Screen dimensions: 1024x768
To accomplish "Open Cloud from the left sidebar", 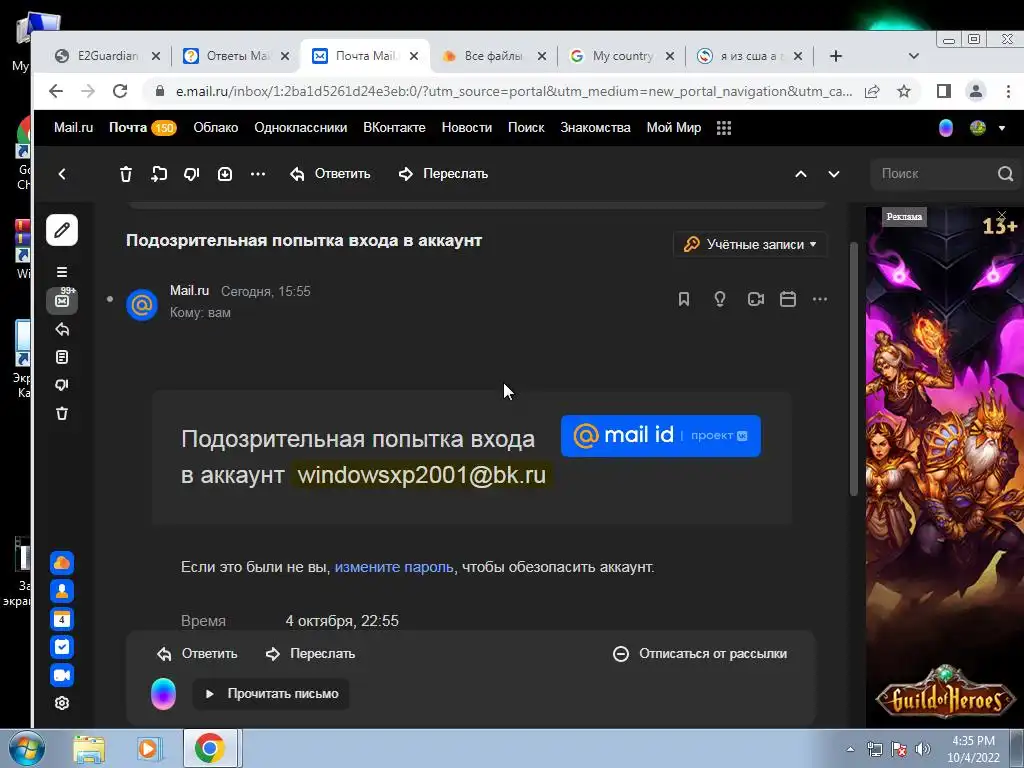I will (x=62, y=563).
